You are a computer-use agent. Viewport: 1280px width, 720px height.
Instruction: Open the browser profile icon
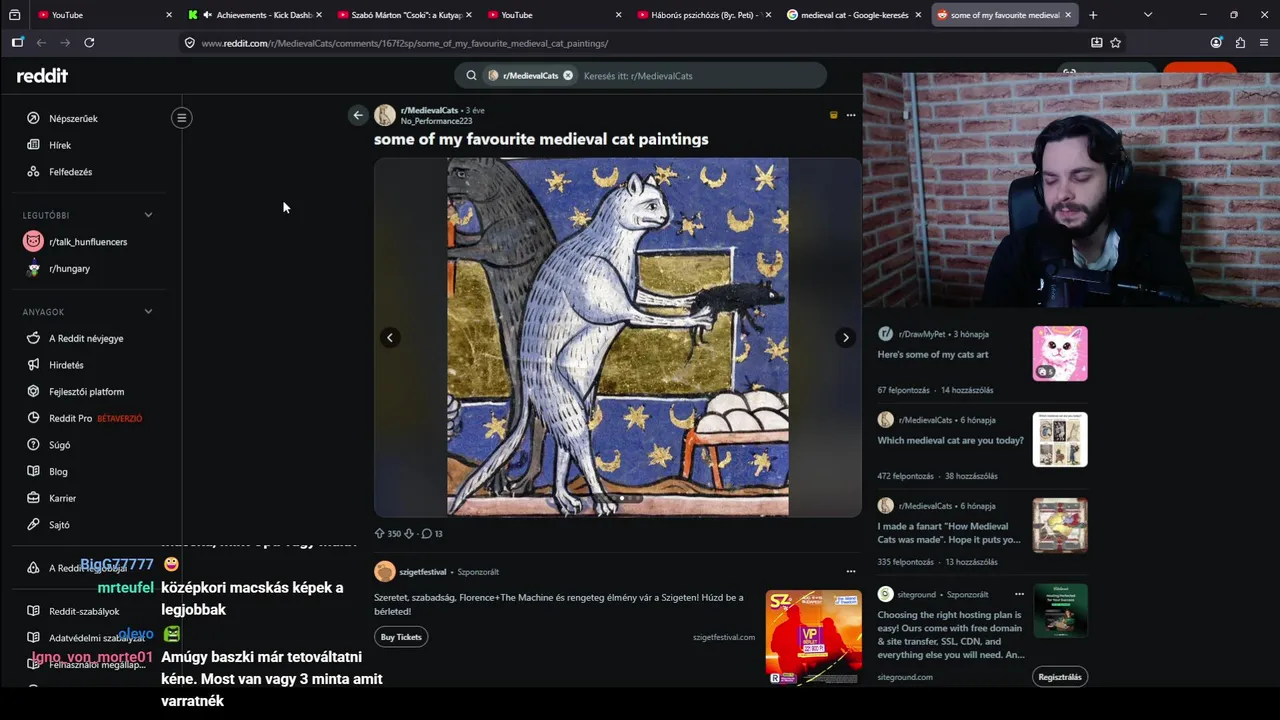pos(1216,43)
